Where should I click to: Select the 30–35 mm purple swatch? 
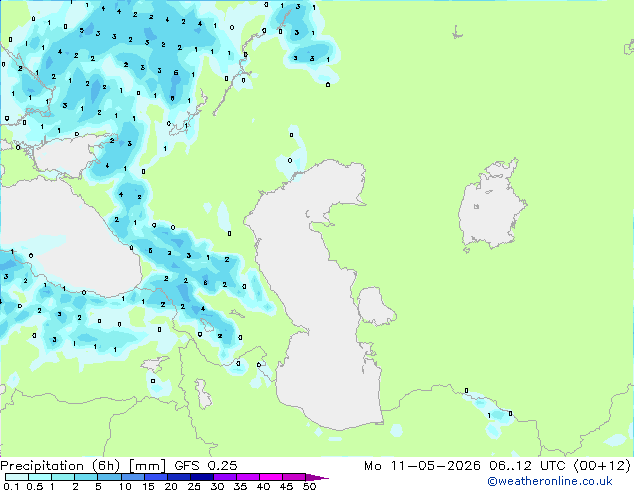[224, 477]
